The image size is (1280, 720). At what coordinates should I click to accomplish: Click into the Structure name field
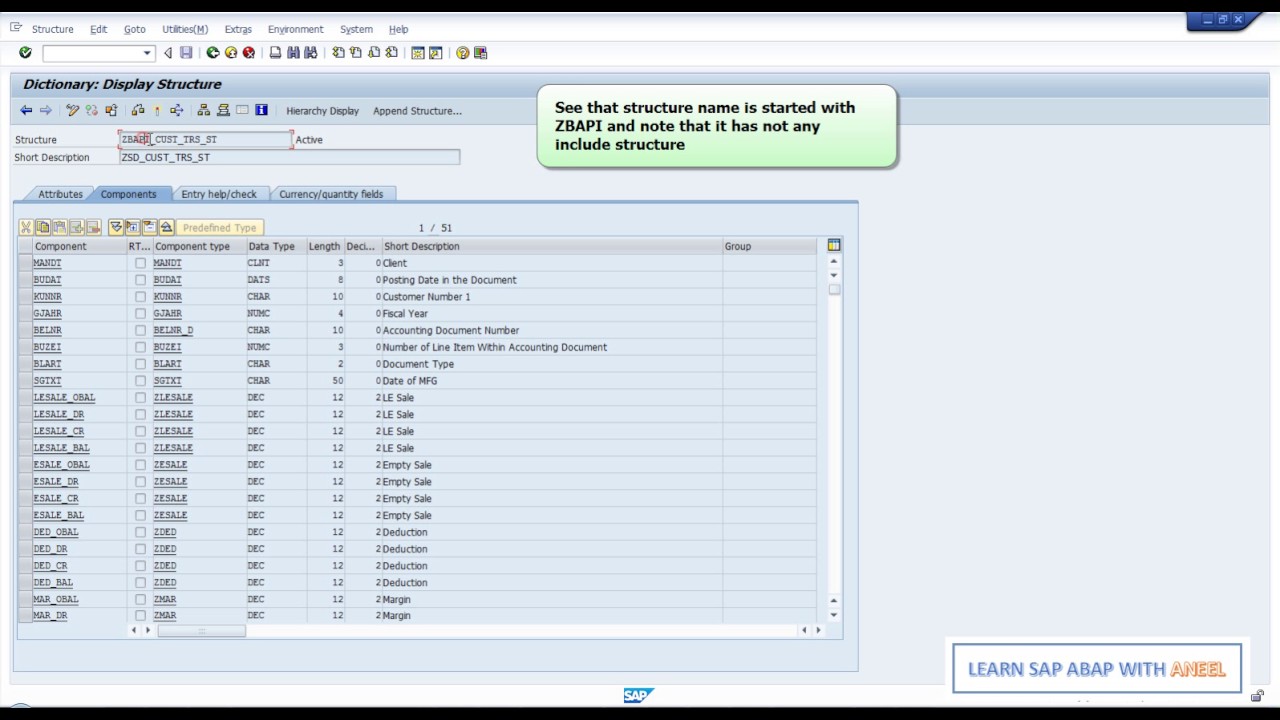205,140
